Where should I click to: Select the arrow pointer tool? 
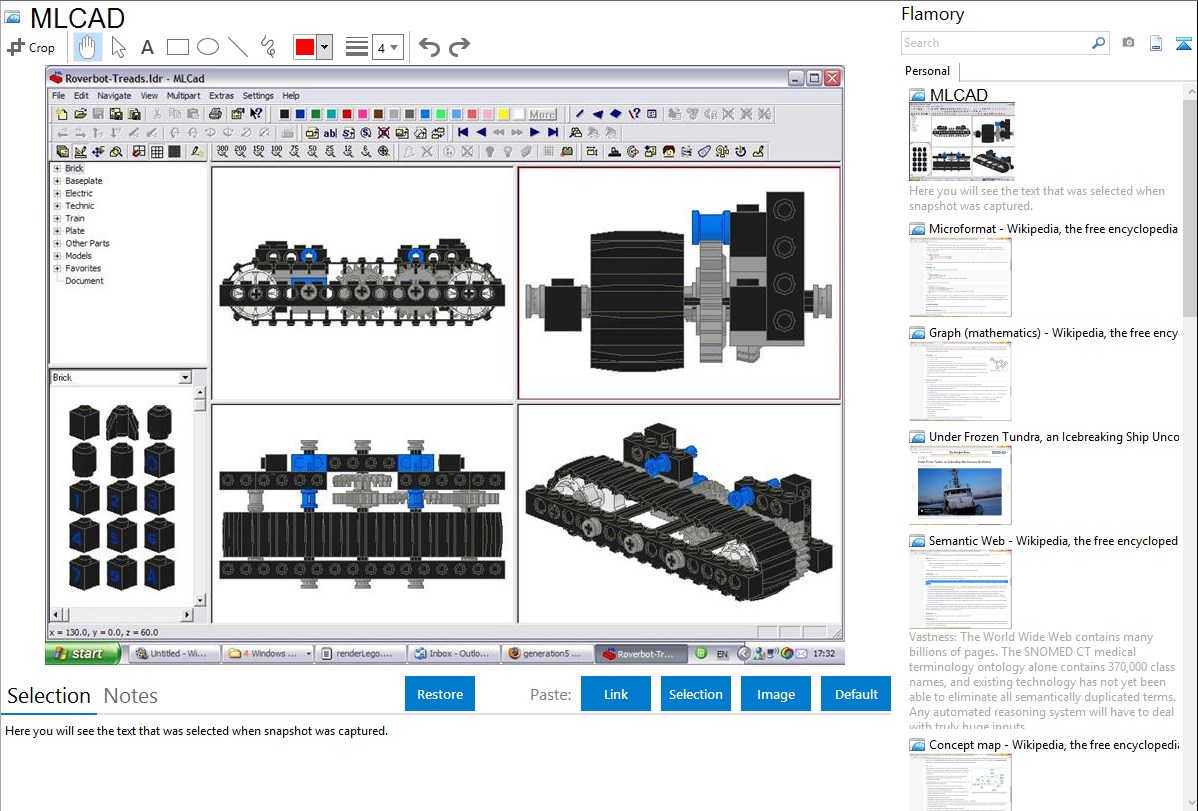coord(118,47)
